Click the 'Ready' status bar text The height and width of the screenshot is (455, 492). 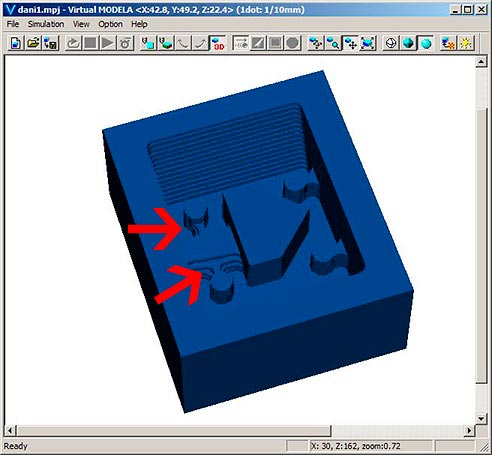click(16, 446)
